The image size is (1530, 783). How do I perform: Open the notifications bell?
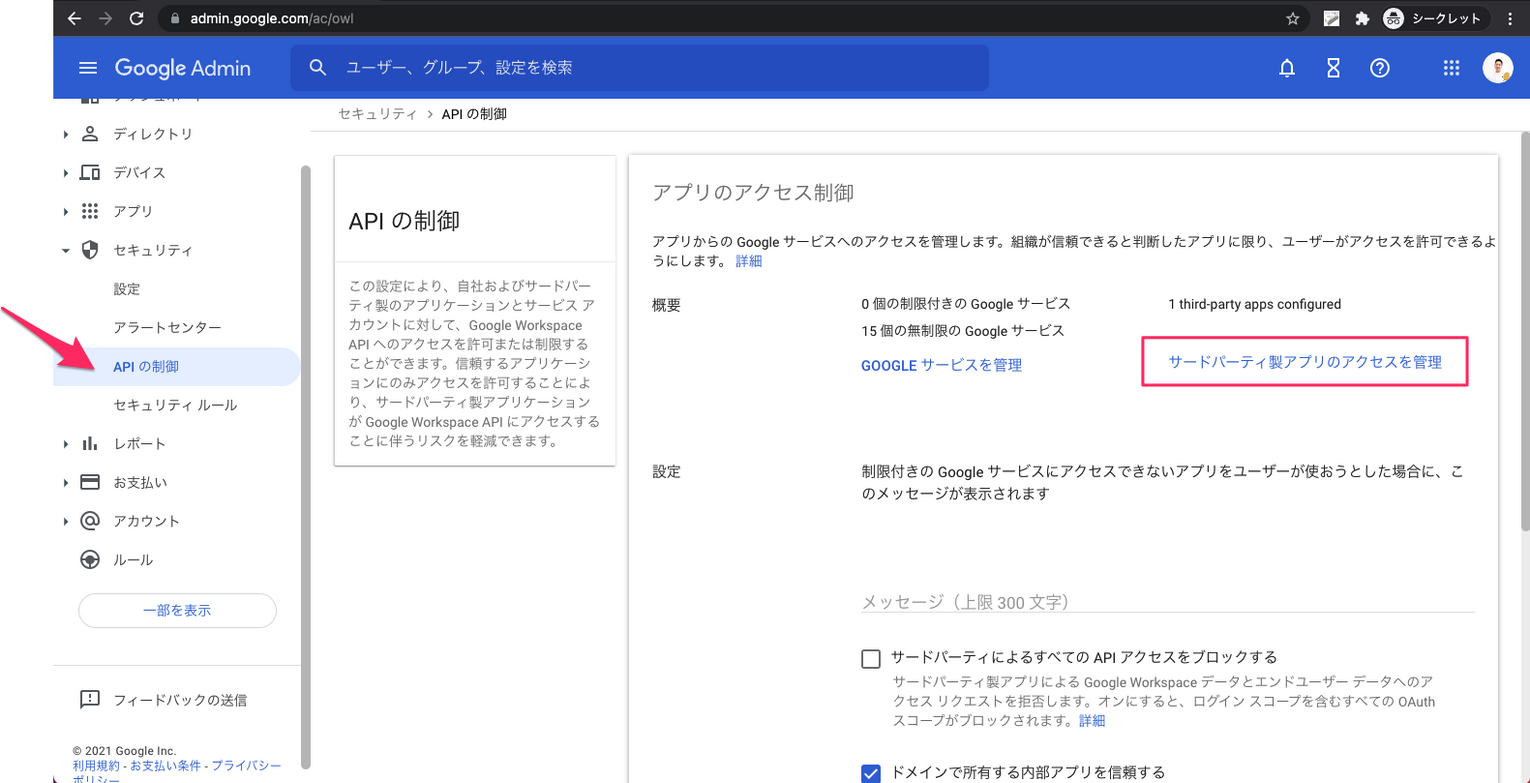1287,68
